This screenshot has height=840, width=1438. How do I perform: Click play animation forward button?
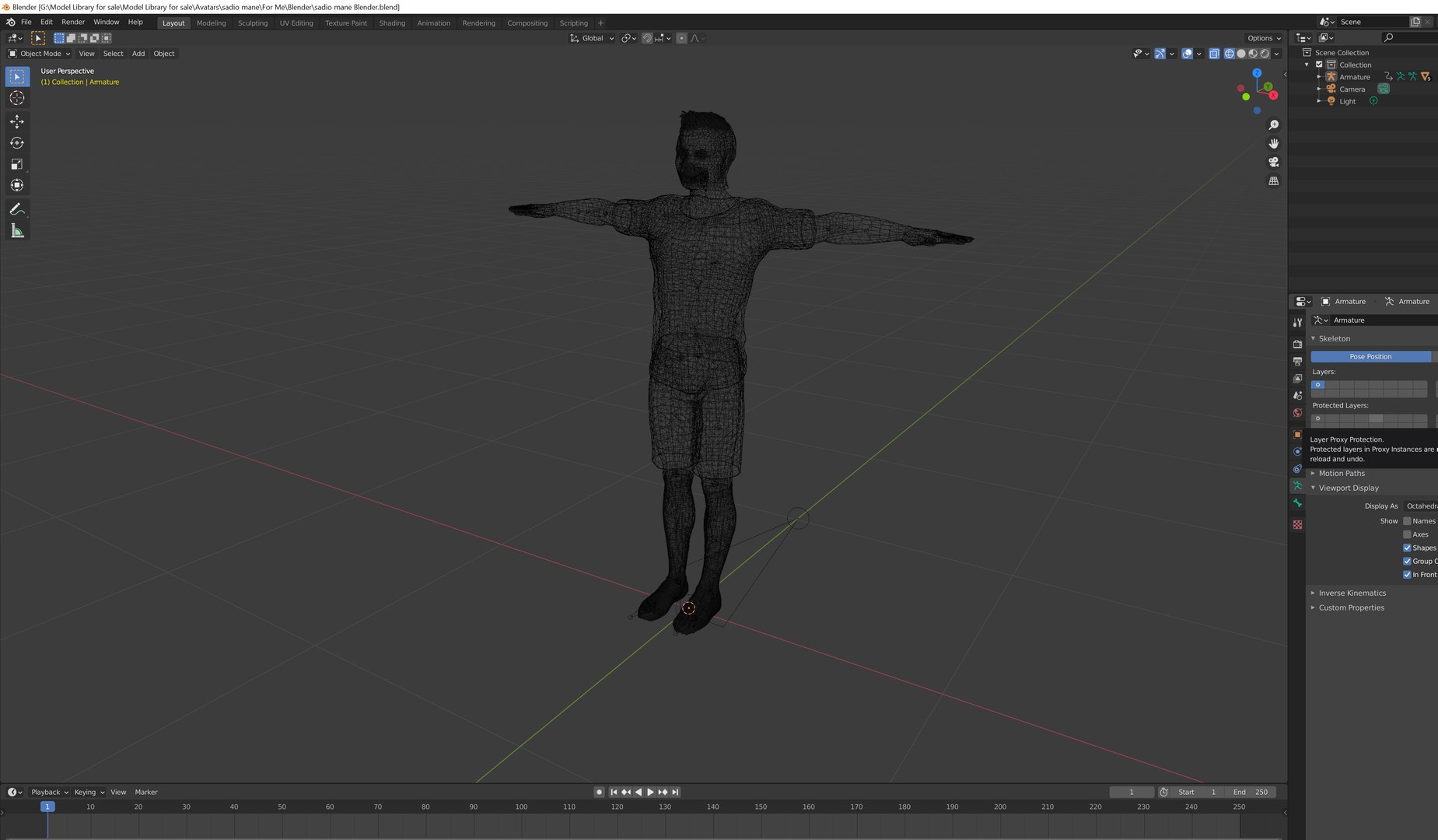point(650,793)
